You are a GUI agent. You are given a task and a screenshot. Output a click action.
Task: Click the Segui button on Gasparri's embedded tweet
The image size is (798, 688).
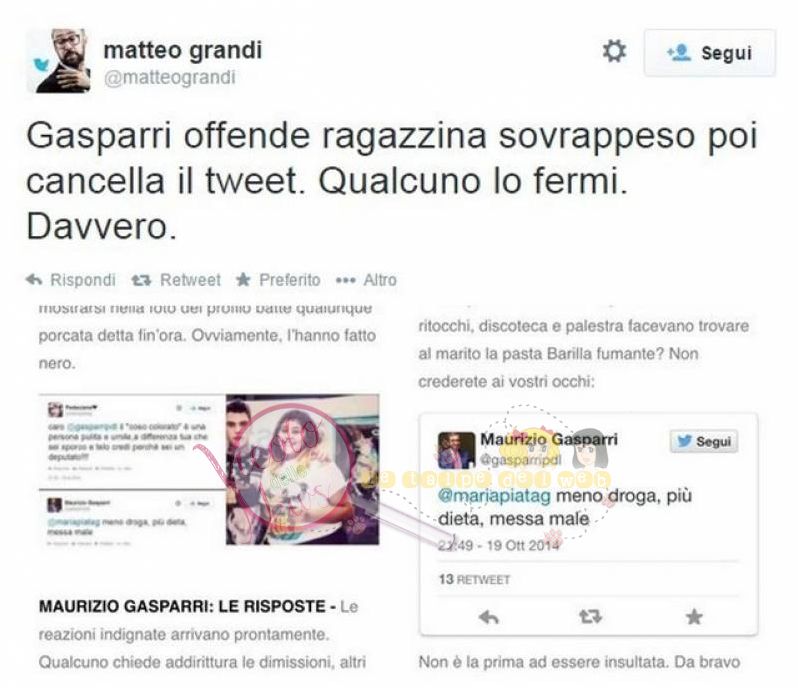tap(704, 441)
